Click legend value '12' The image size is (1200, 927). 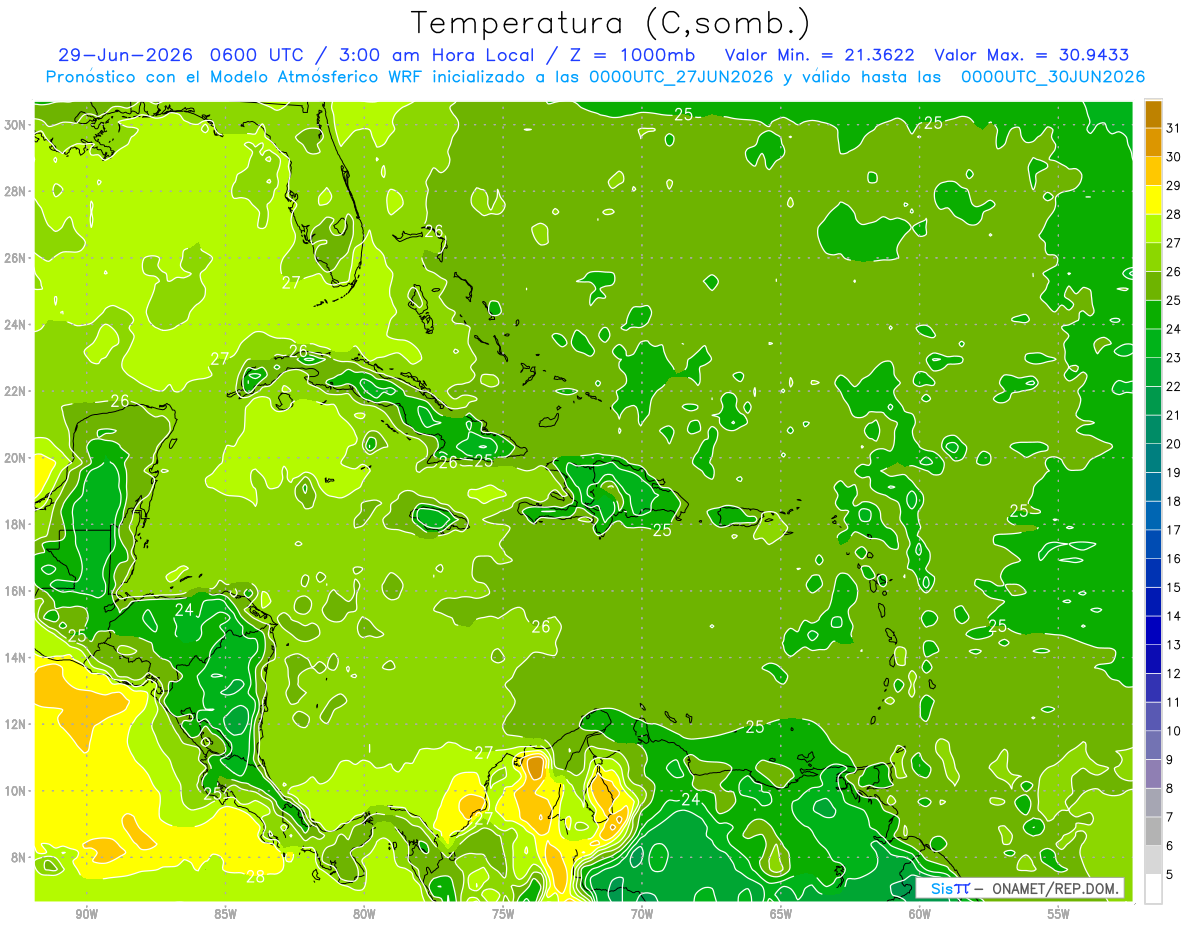coord(1174,674)
